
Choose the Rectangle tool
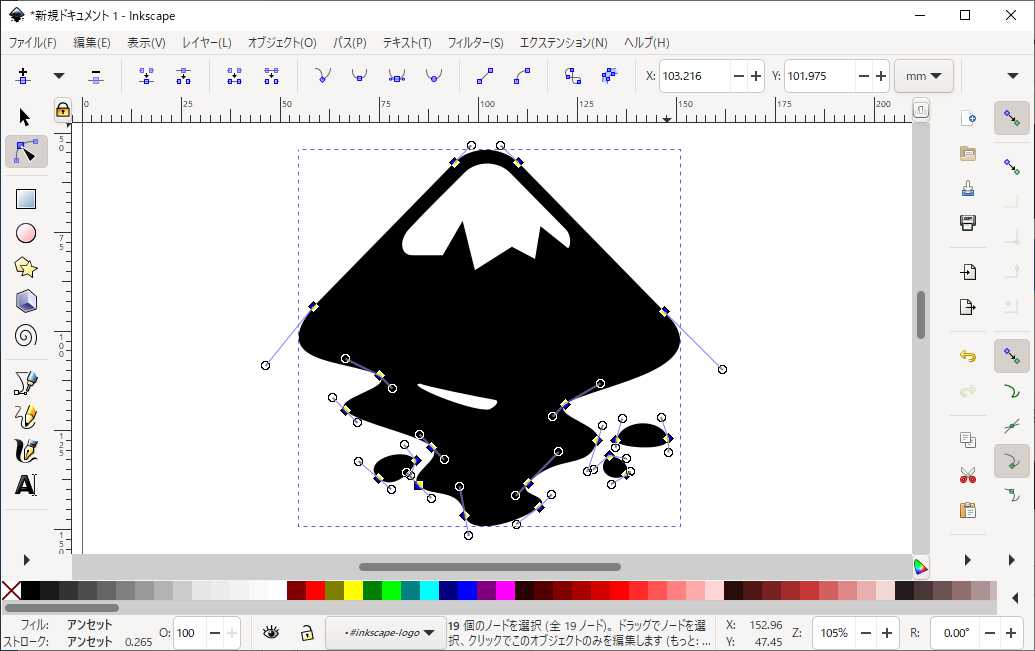pyautogui.click(x=26, y=199)
